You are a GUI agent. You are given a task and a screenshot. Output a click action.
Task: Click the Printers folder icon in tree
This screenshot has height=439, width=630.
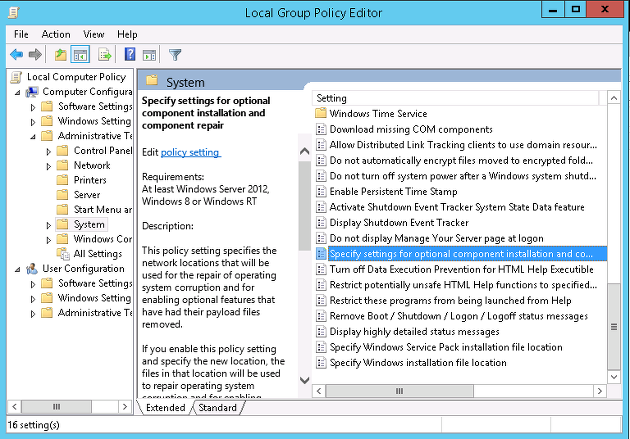[62, 180]
